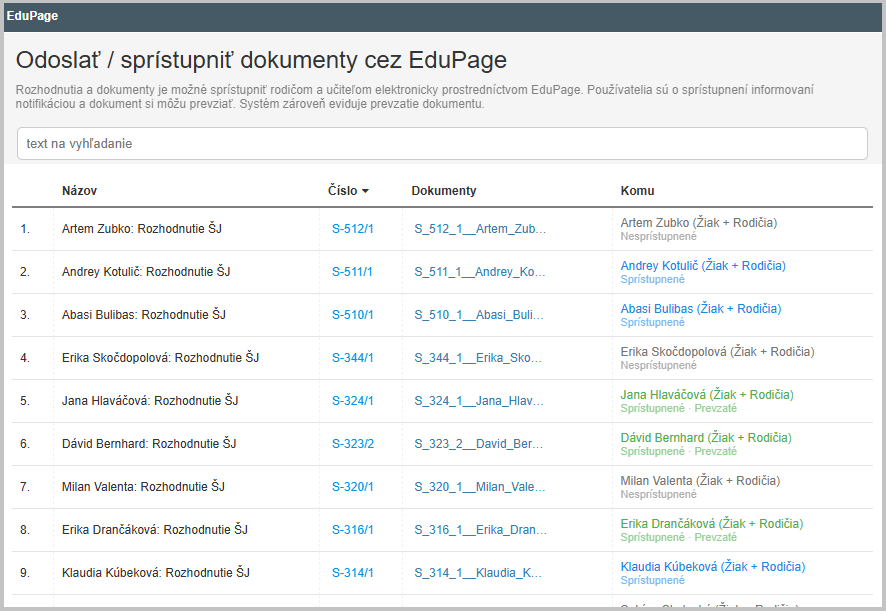This screenshot has width=886, height=611.
Task: Select recipient Jana Hlaváčová (Žiak + Rodičia)
Action: 707,395
